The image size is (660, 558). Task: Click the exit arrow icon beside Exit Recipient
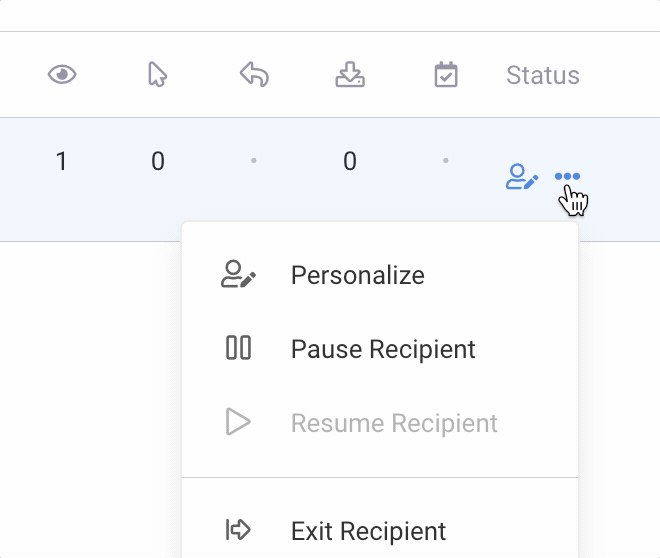click(238, 529)
